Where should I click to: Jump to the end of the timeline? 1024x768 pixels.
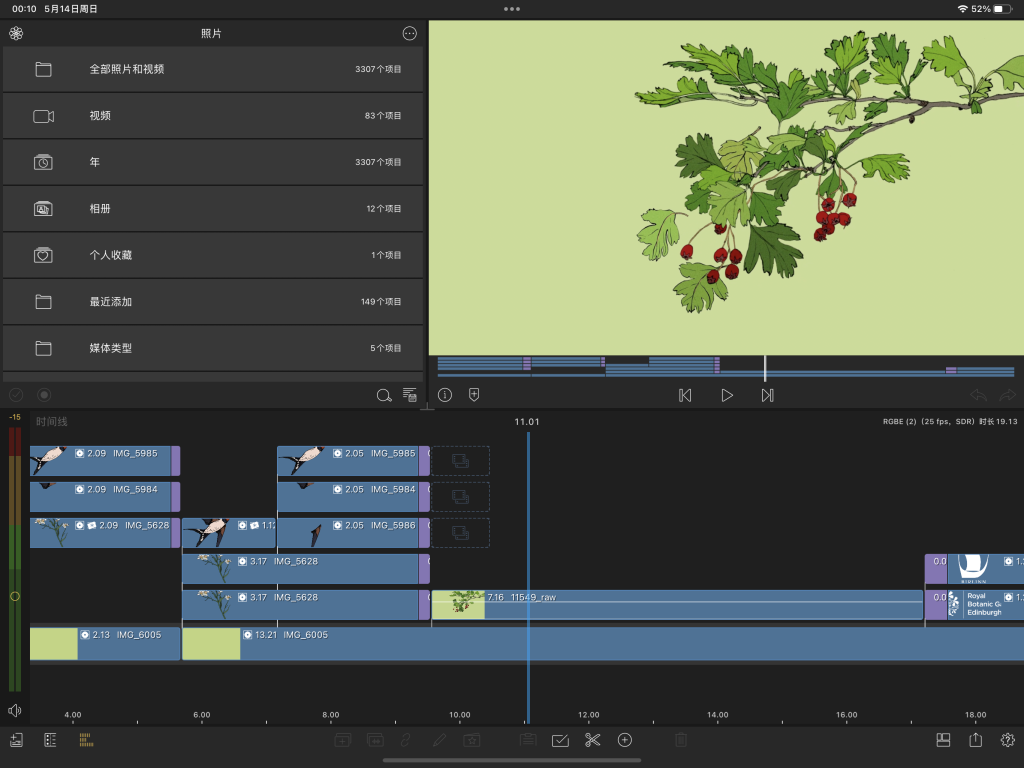pyautogui.click(x=767, y=395)
